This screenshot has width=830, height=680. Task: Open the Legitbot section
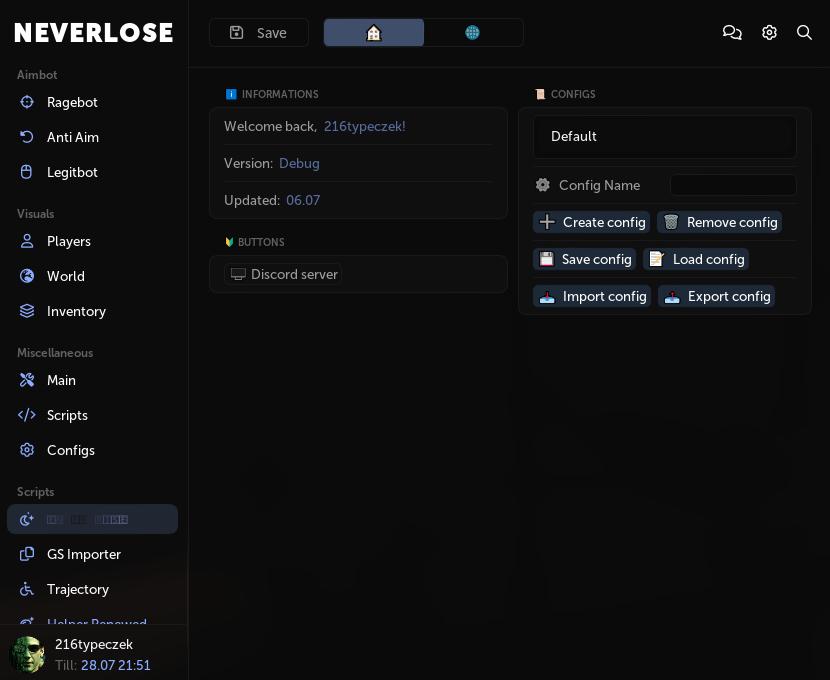(72, 172)
